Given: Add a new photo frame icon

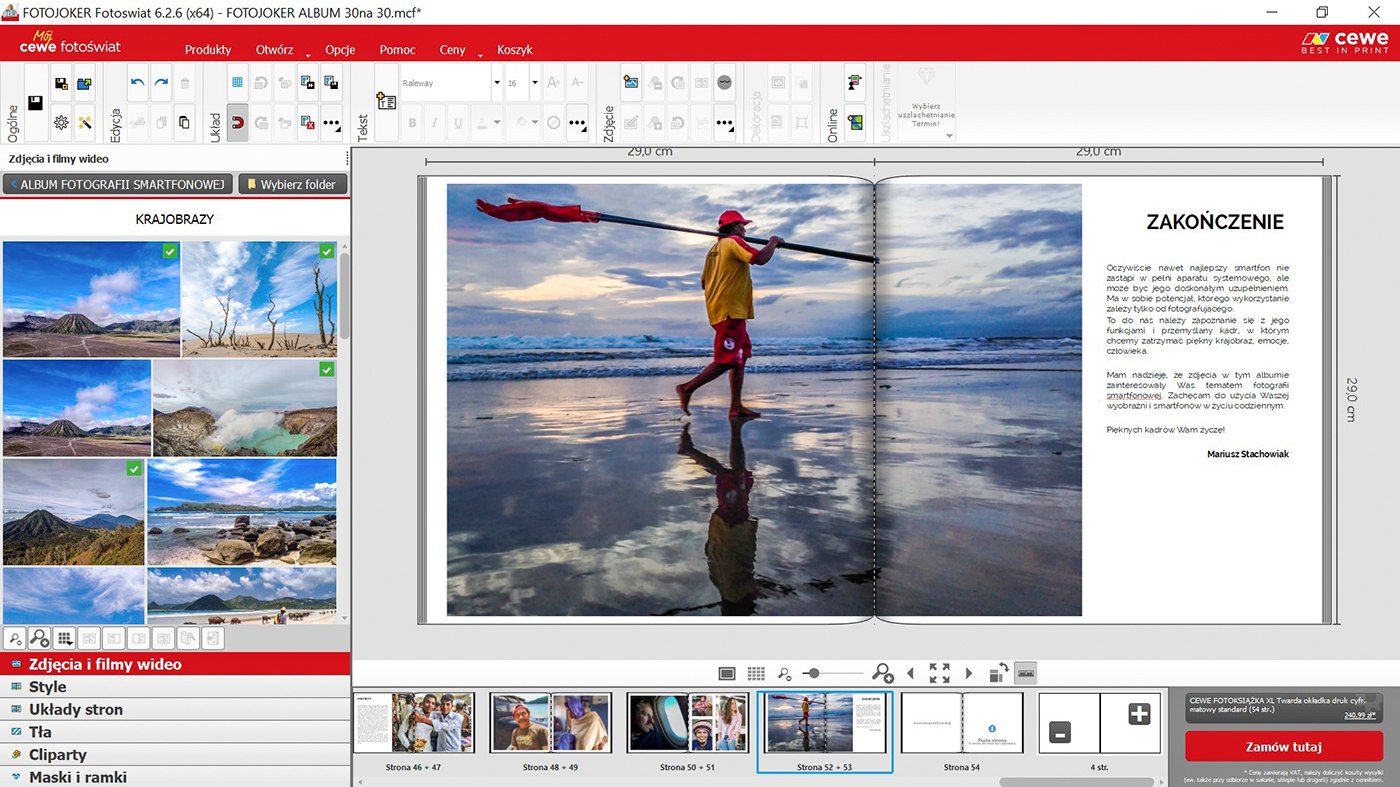Looking at the screenshot, I should [x=631, y=83].
